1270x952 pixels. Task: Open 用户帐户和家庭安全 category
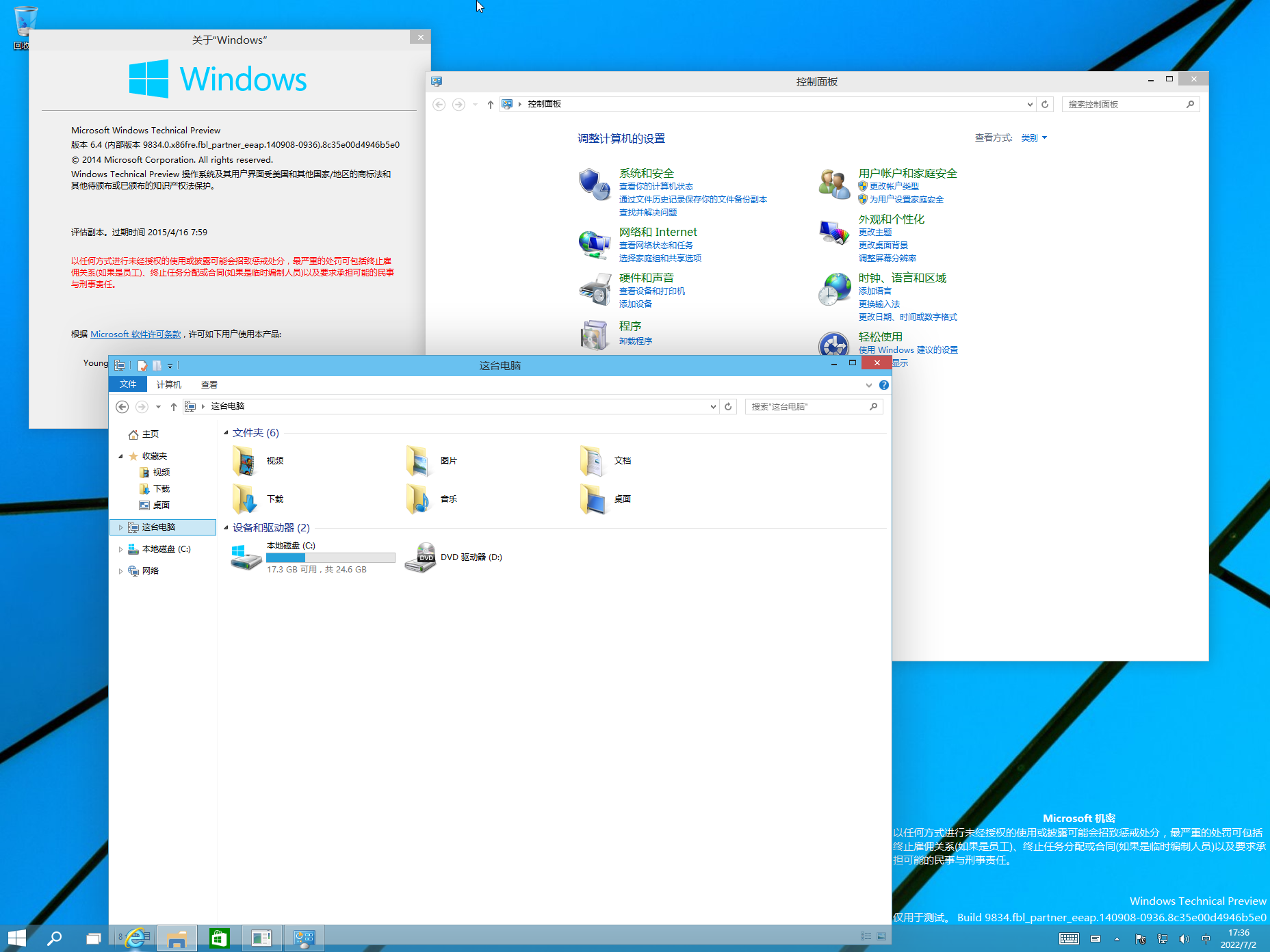click(x=908, y=174)
